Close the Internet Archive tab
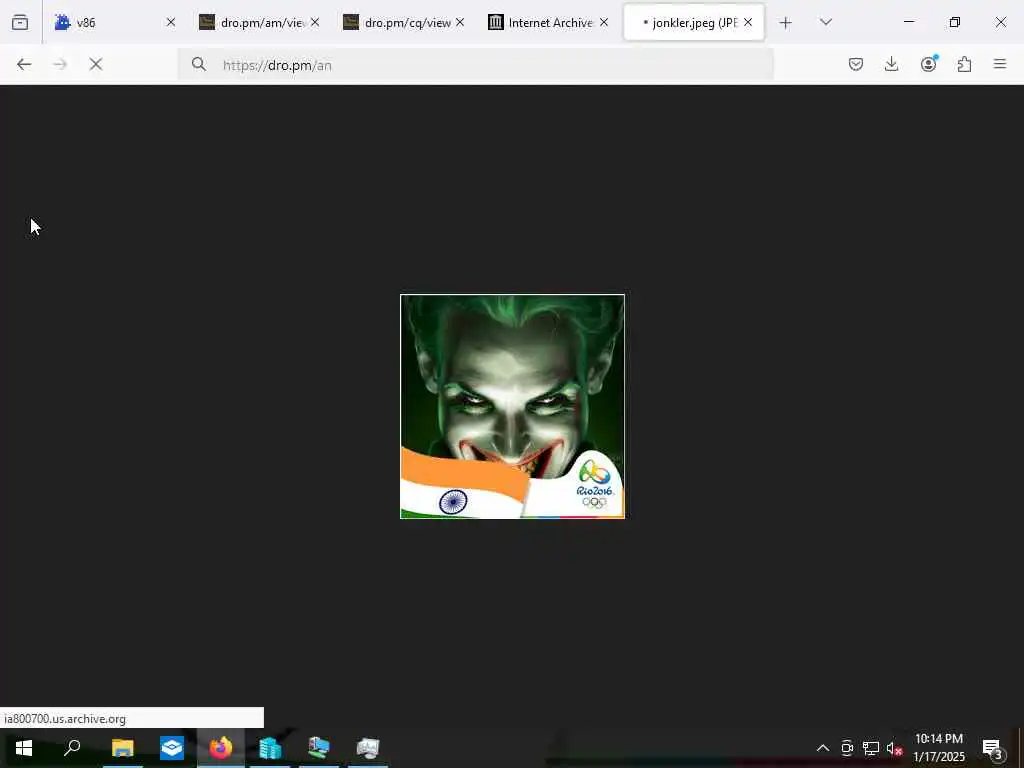Image resolution: width=1024 pixels, height=768 pixels. (604, 23)
